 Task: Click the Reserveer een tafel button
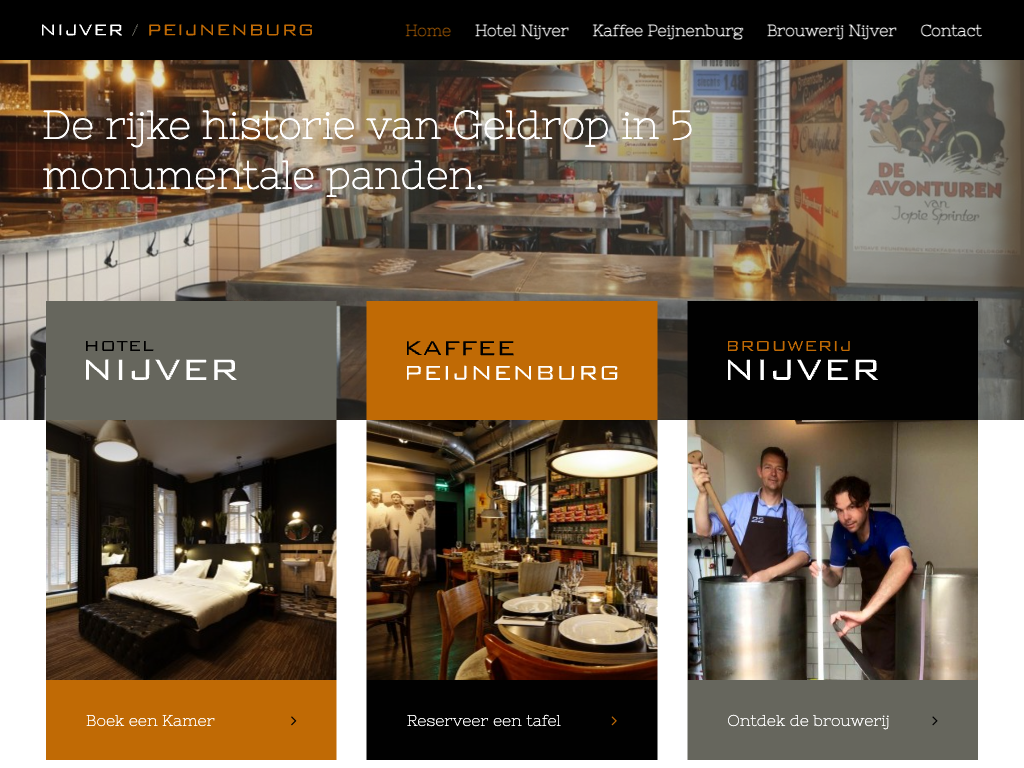coord(512,720)
